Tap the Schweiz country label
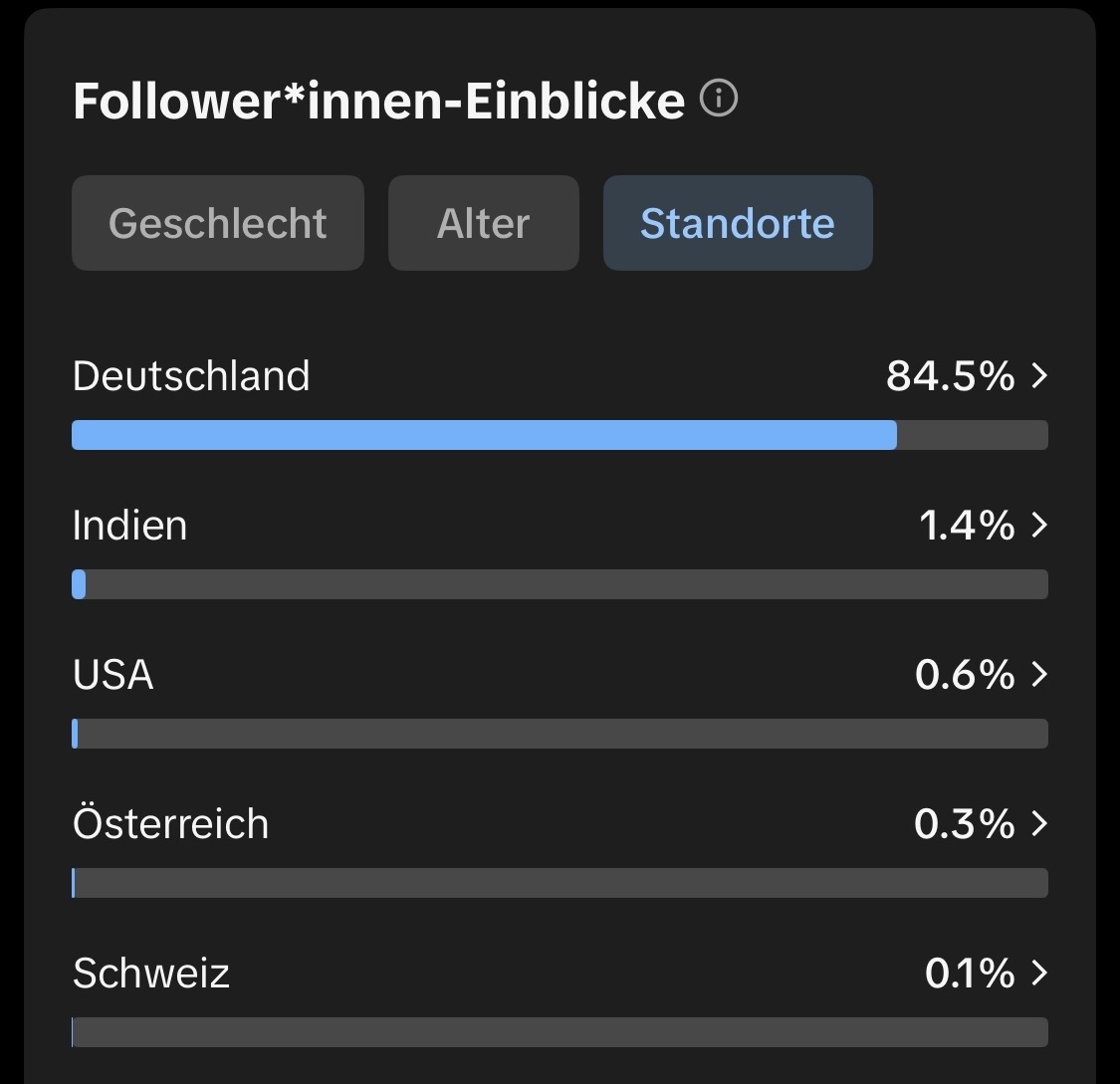Image resolution: width=1120 pixels, height=1084 pixels. pos(151,974)
